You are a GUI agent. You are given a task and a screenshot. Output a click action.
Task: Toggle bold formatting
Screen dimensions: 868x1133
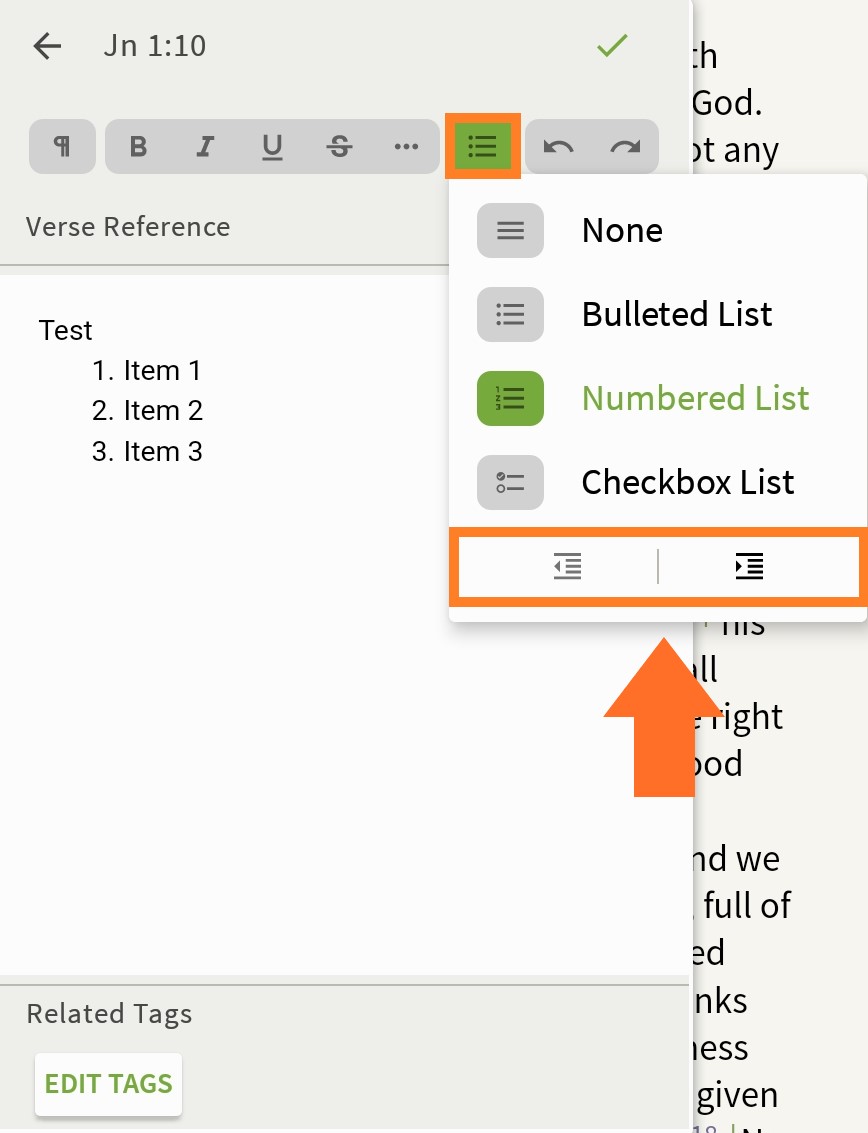138,147
